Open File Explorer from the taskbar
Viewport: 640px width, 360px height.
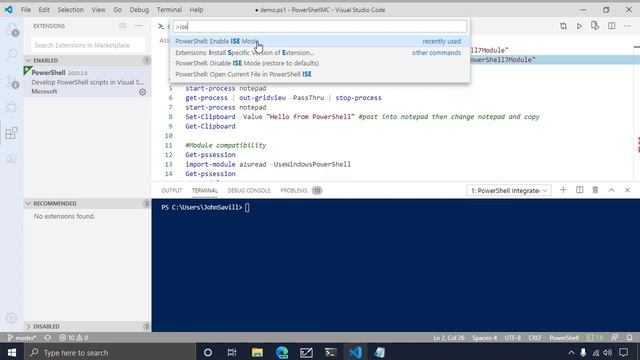[257, 352]
